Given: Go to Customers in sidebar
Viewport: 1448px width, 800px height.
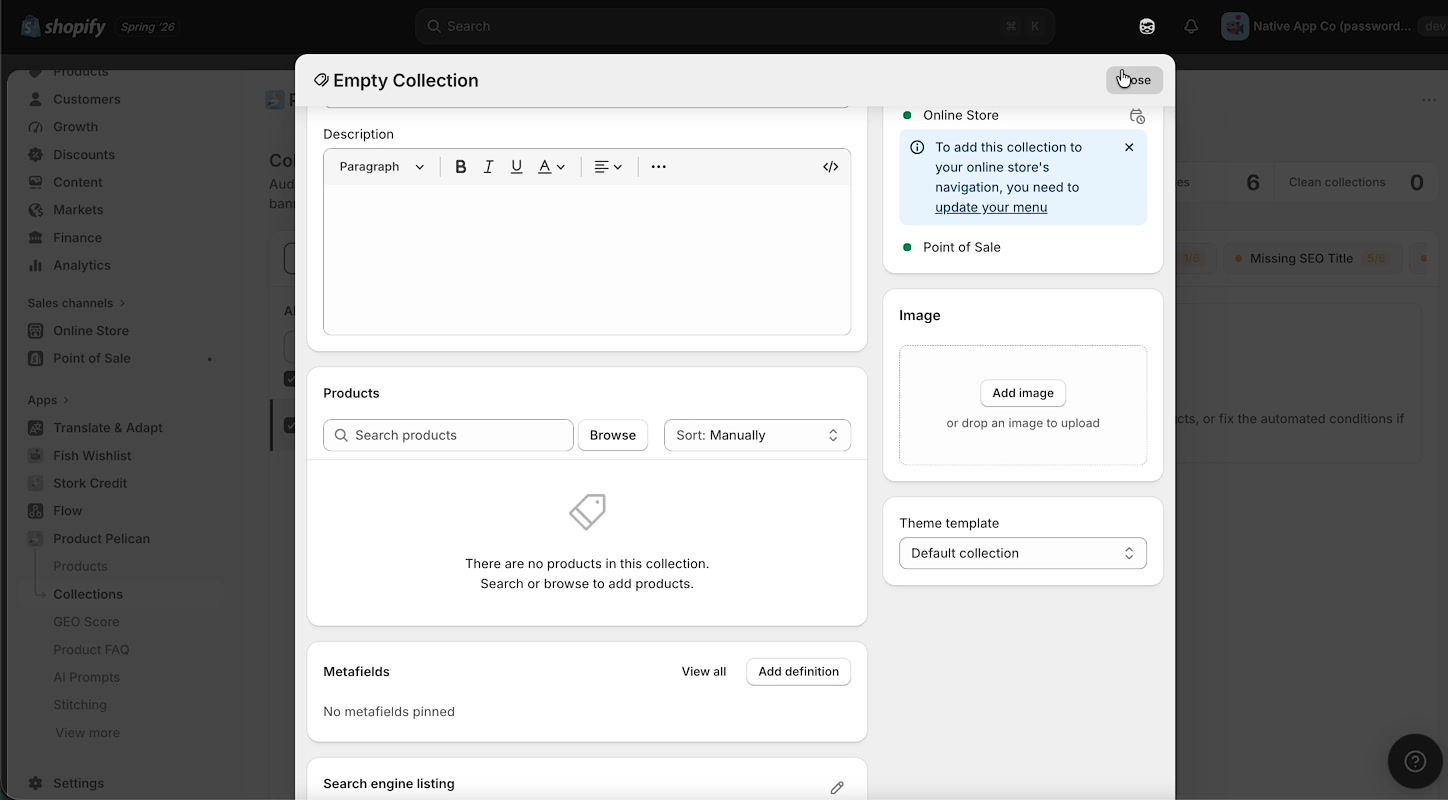Looking at the screenshot, I should (87, 99).
